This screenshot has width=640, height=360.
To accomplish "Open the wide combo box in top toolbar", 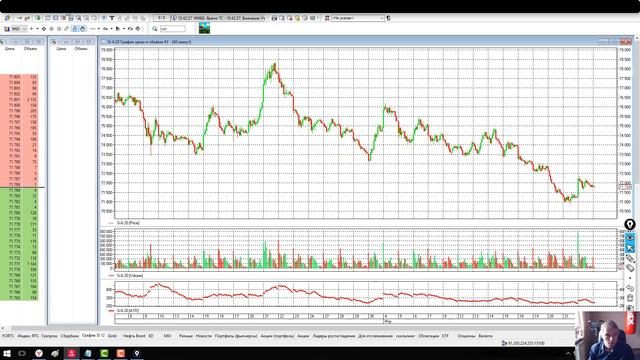I will coord(358,18).
